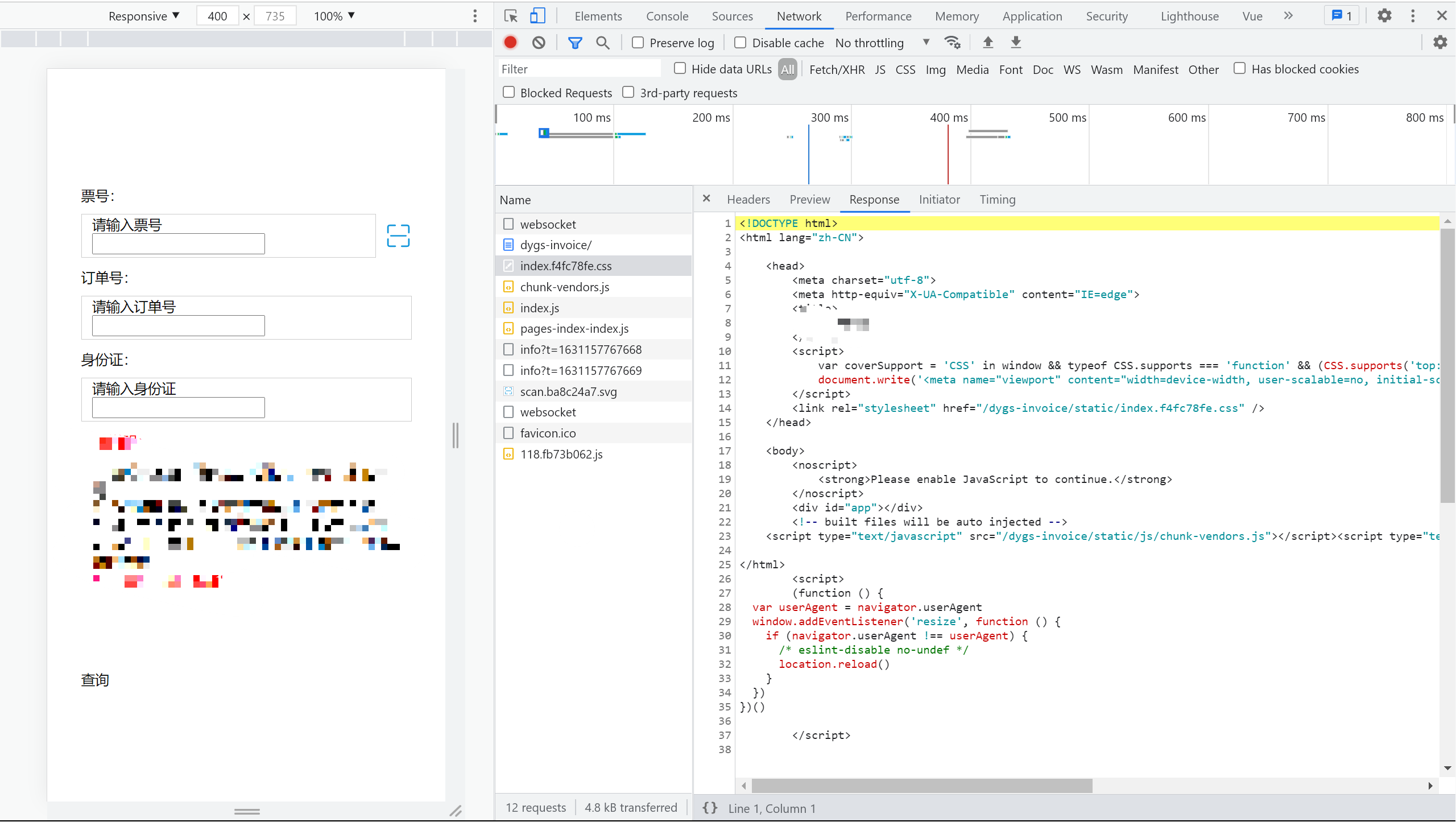Stop recording network log
1456x822 pixels.
pyautogui.click(x=510, y=43)
